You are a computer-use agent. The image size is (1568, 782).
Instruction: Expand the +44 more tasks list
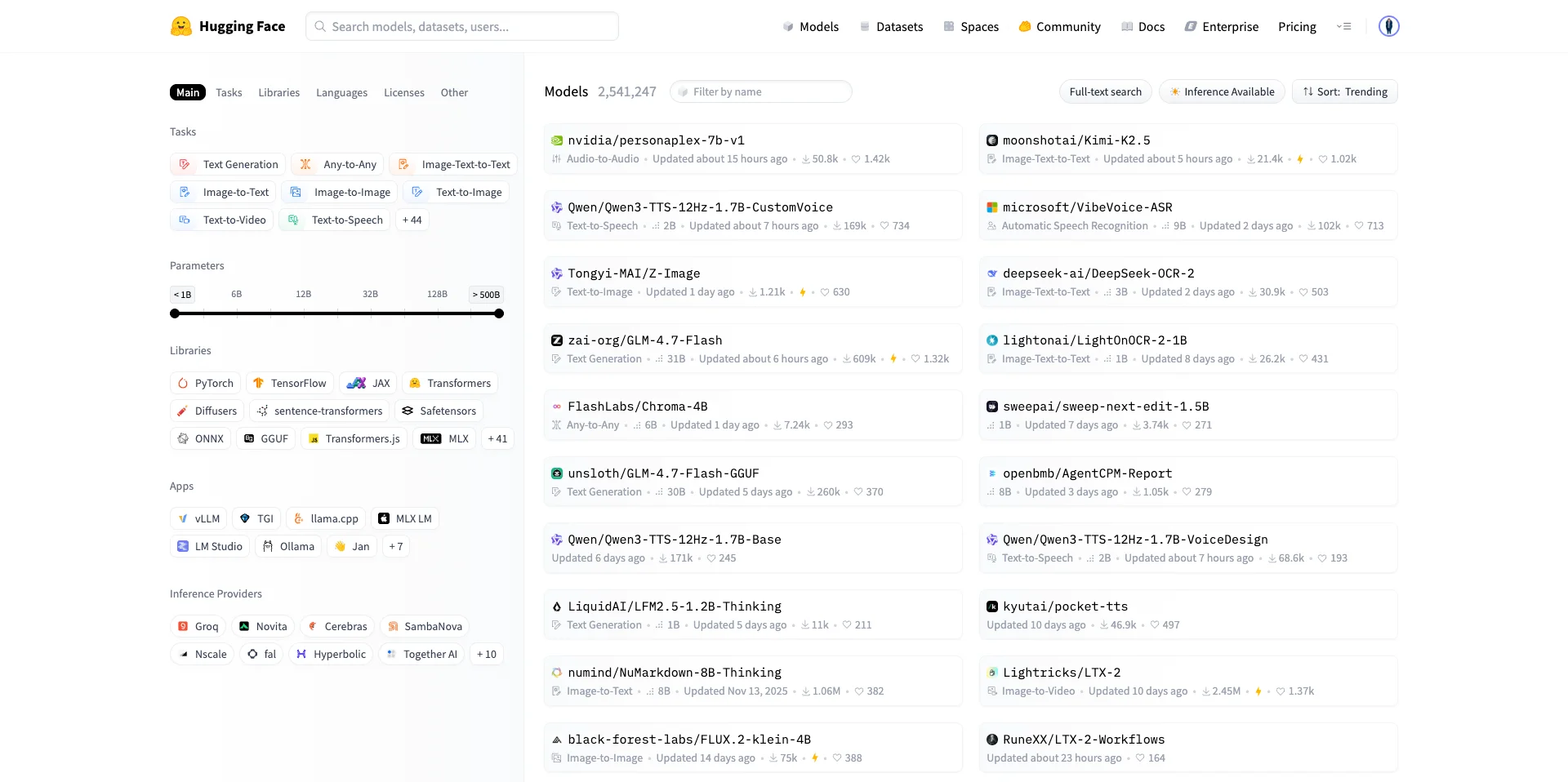coord(412,220)
